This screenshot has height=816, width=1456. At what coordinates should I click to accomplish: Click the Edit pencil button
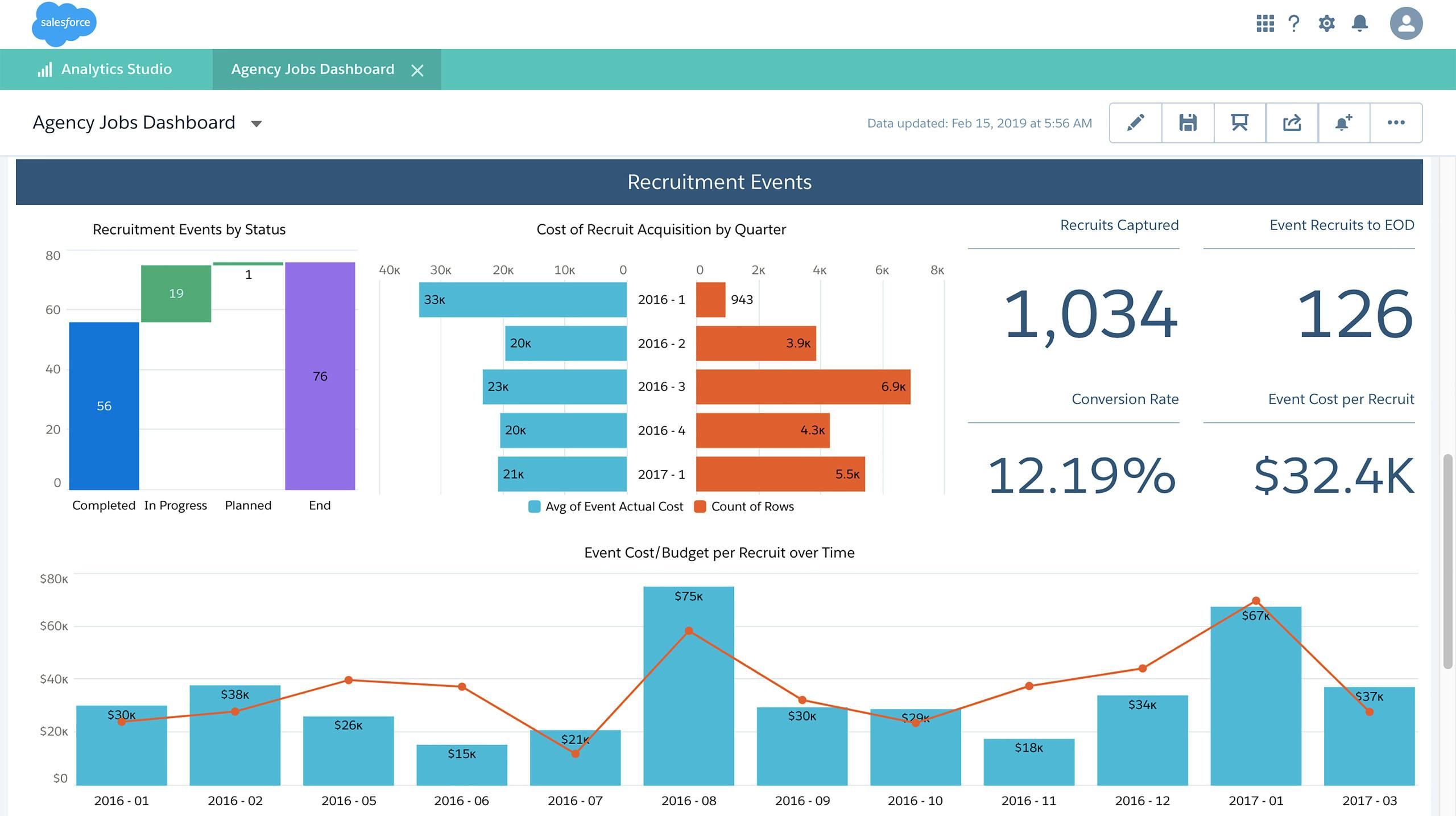coord(1136,123)
